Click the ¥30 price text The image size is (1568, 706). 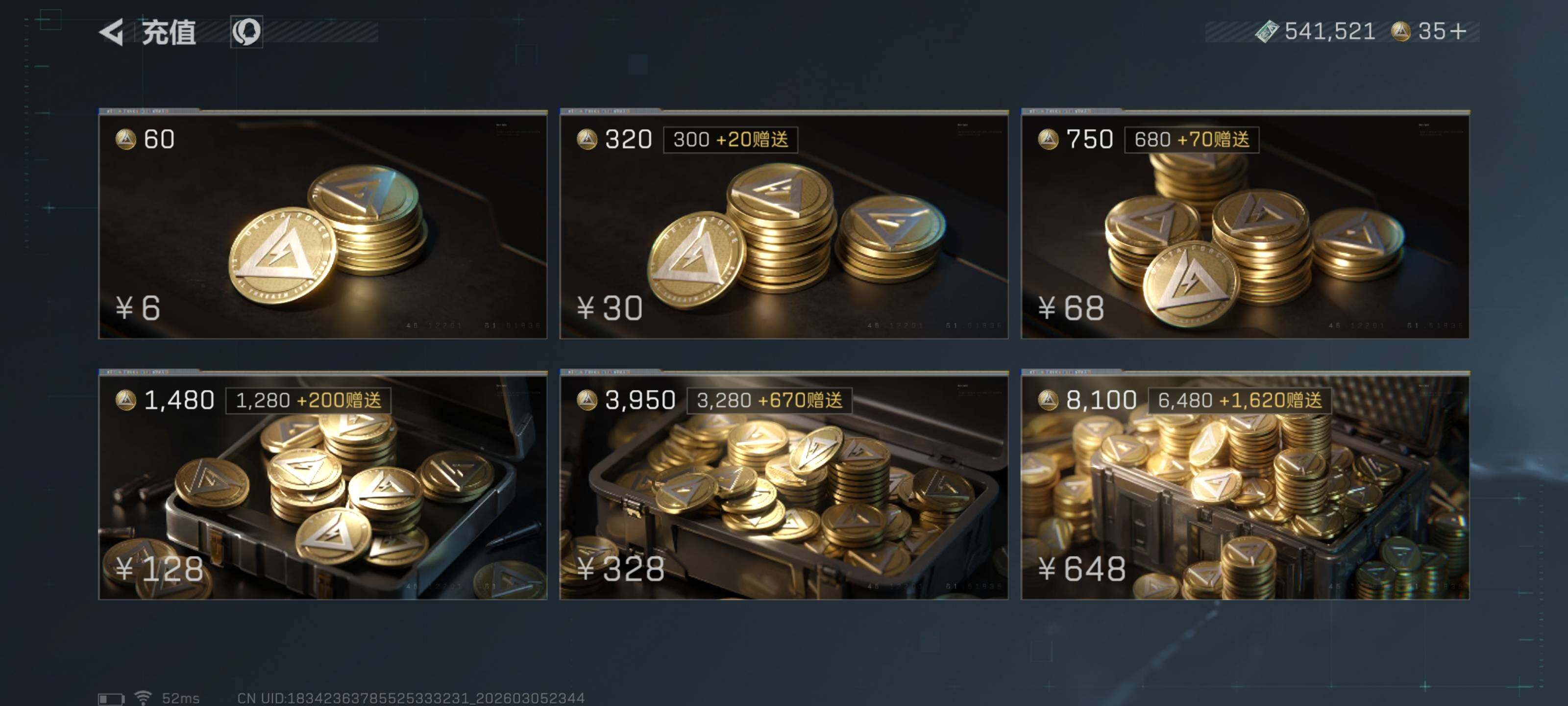(609, 308)
